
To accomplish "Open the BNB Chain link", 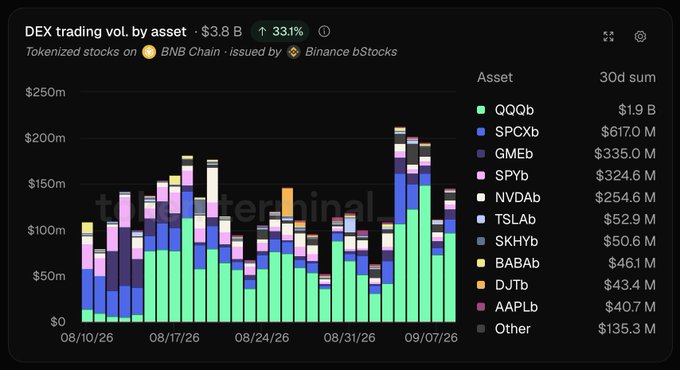I will [190, 52].
